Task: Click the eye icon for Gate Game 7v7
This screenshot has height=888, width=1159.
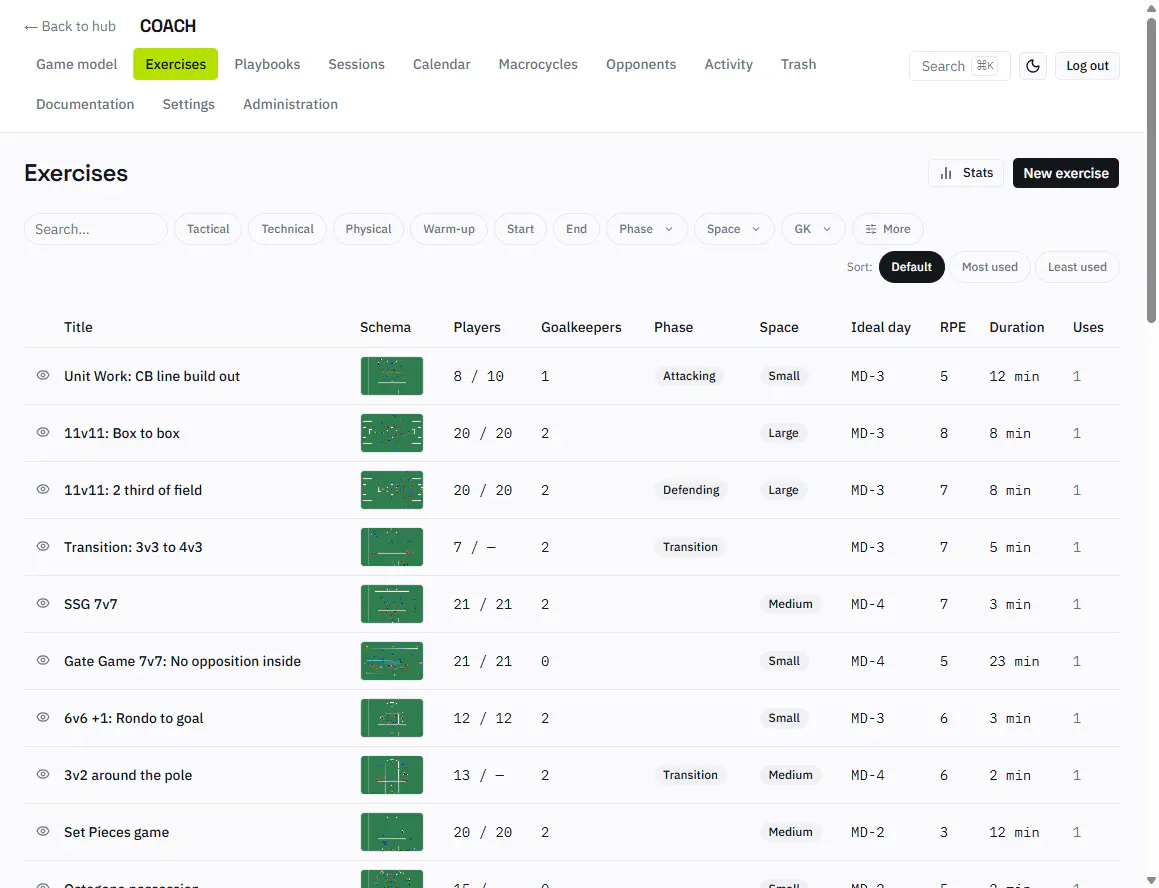Action: tap(43, 660)
